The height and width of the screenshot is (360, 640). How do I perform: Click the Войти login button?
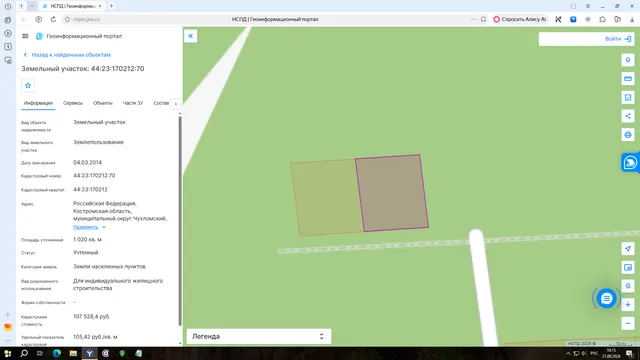pyautogui.click(x=618, y=39)
